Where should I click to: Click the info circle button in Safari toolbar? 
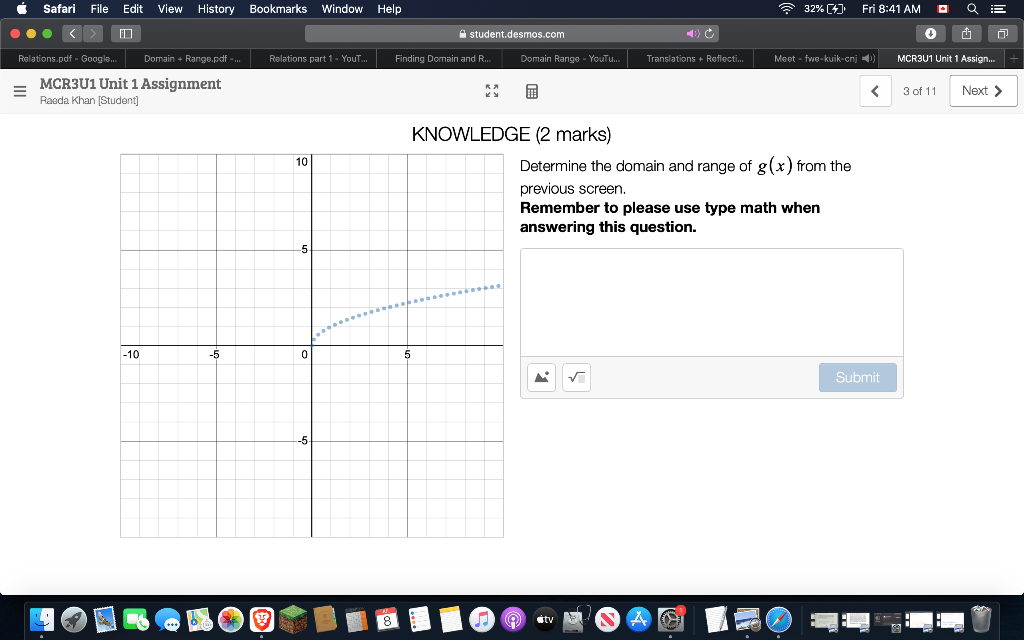point(931,33)
